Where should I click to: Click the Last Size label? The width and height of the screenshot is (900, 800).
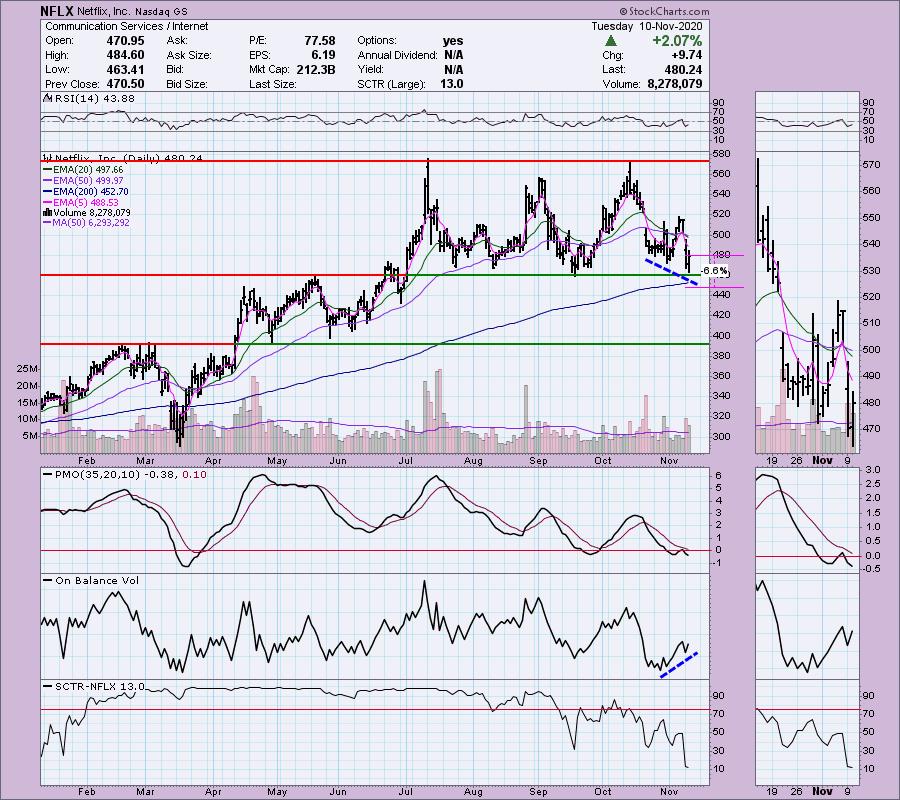click(273, 84)
